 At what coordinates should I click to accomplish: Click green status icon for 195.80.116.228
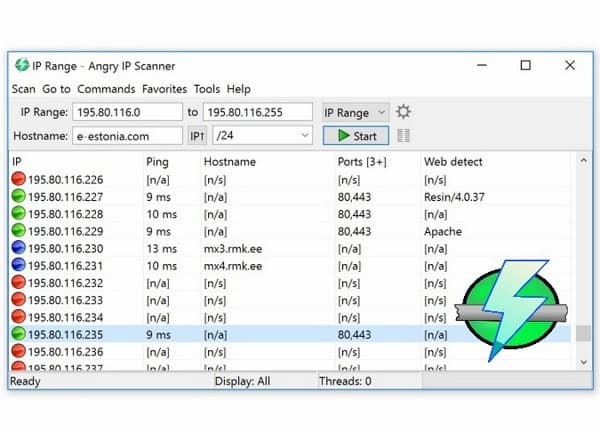pyautogui.click(x=18, y=213)
